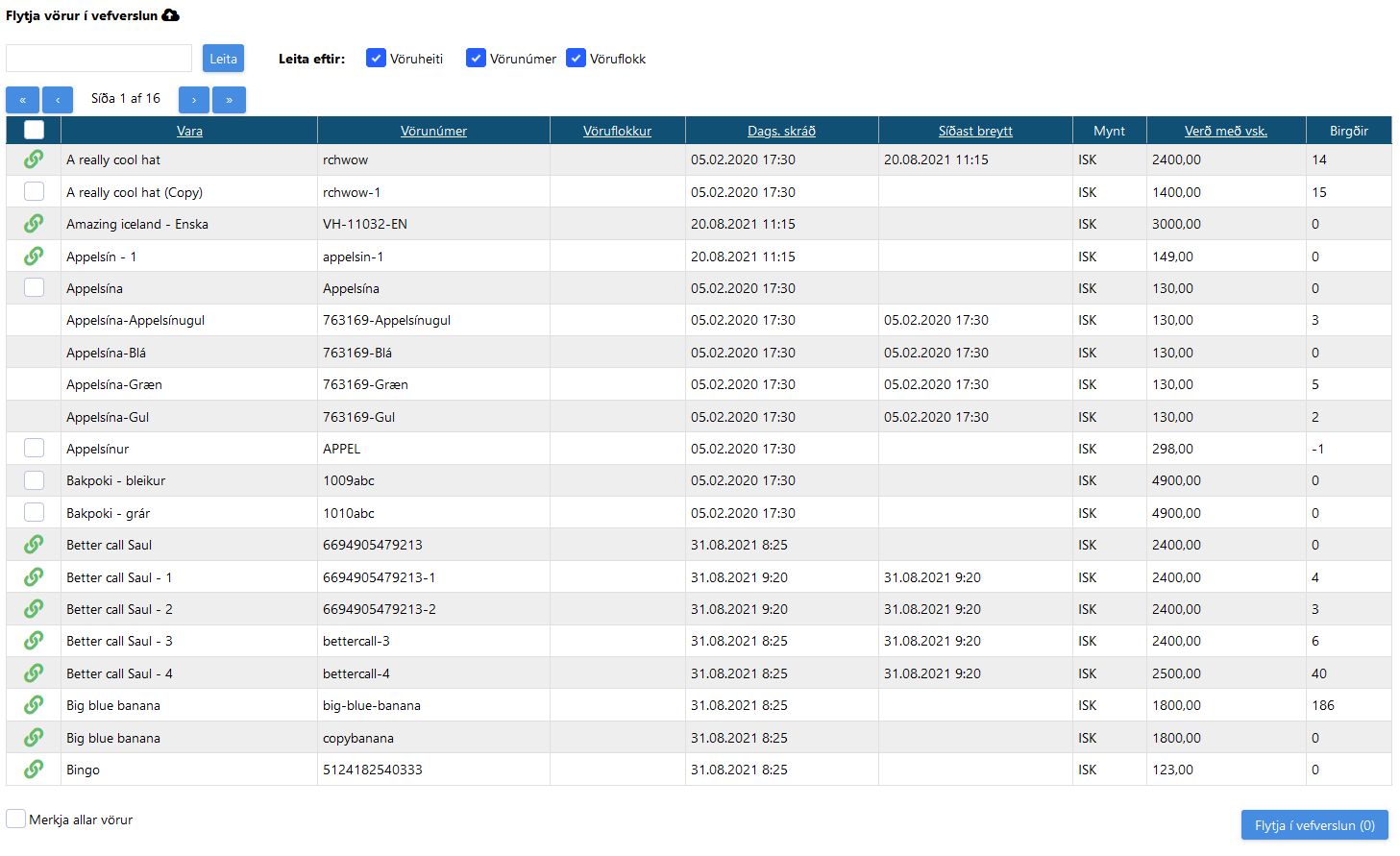Click the link icon next to Appelsín - 1
This screenshot has height=856, width=1400.
pyautogui.click(x=34, y=256)
